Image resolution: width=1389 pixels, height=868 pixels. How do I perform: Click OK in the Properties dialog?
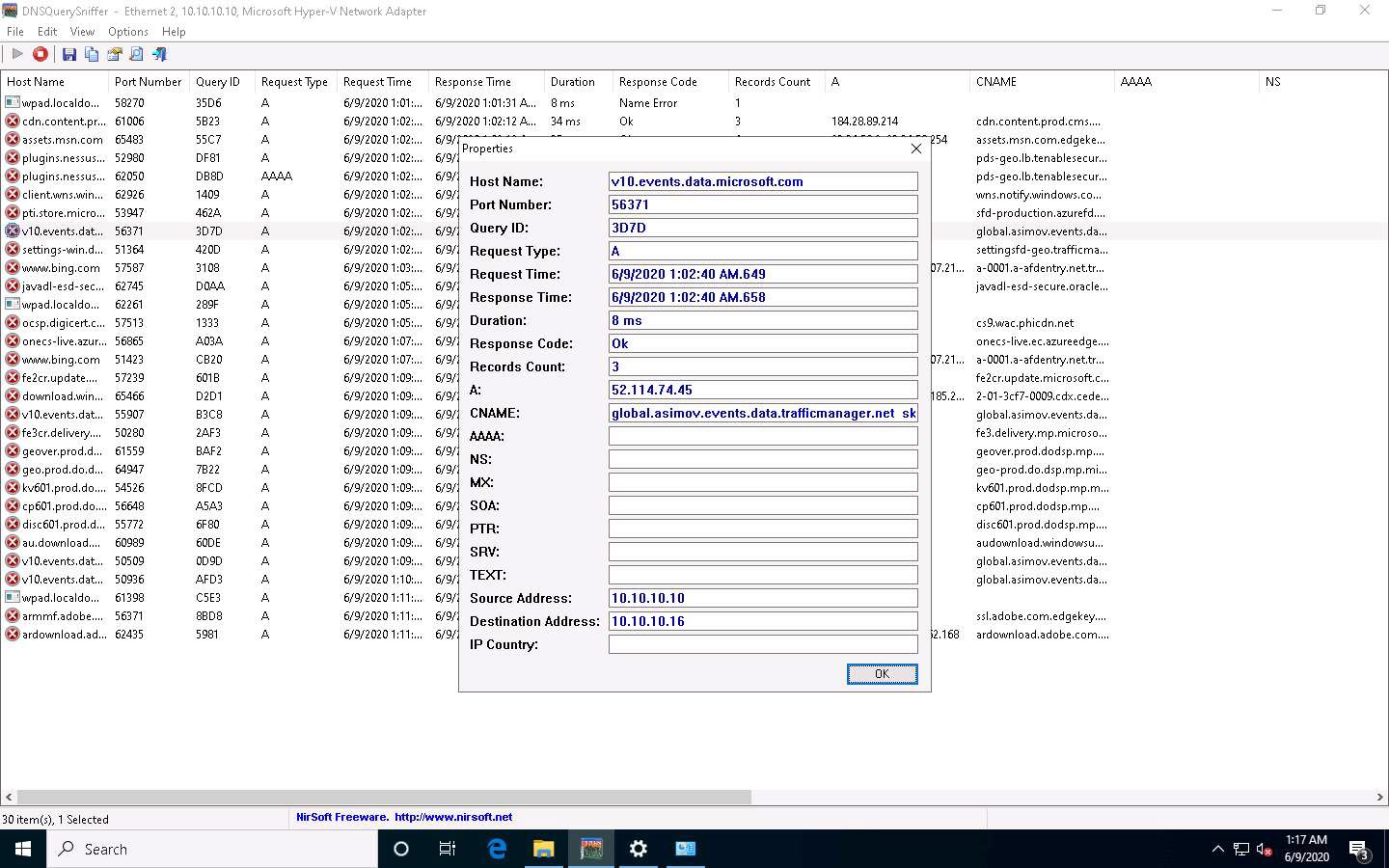coord(882,674)
